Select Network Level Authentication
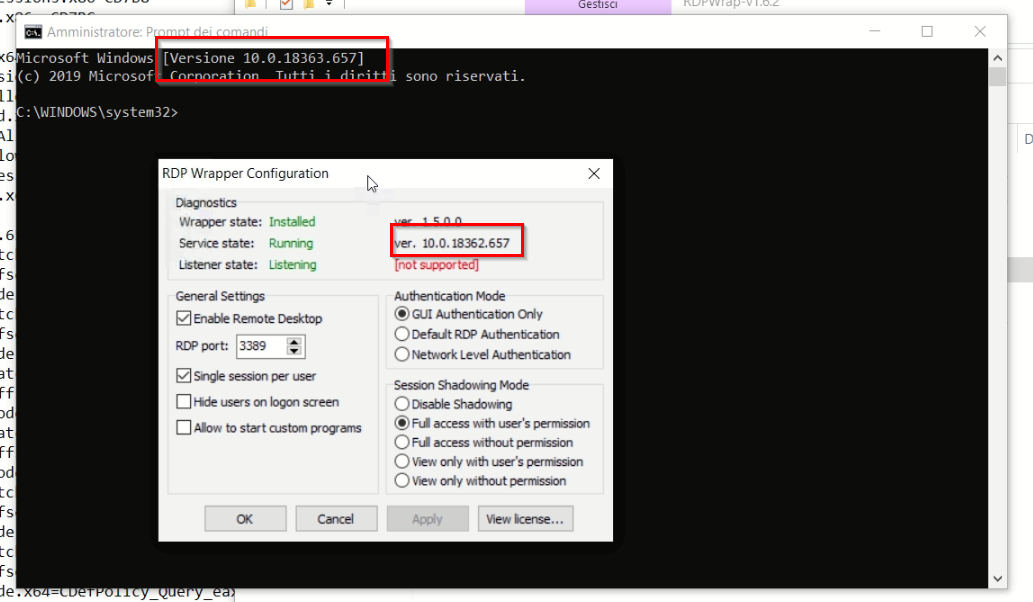The height and width of the screenshot is (602, 1033). [x=401, y=354]
